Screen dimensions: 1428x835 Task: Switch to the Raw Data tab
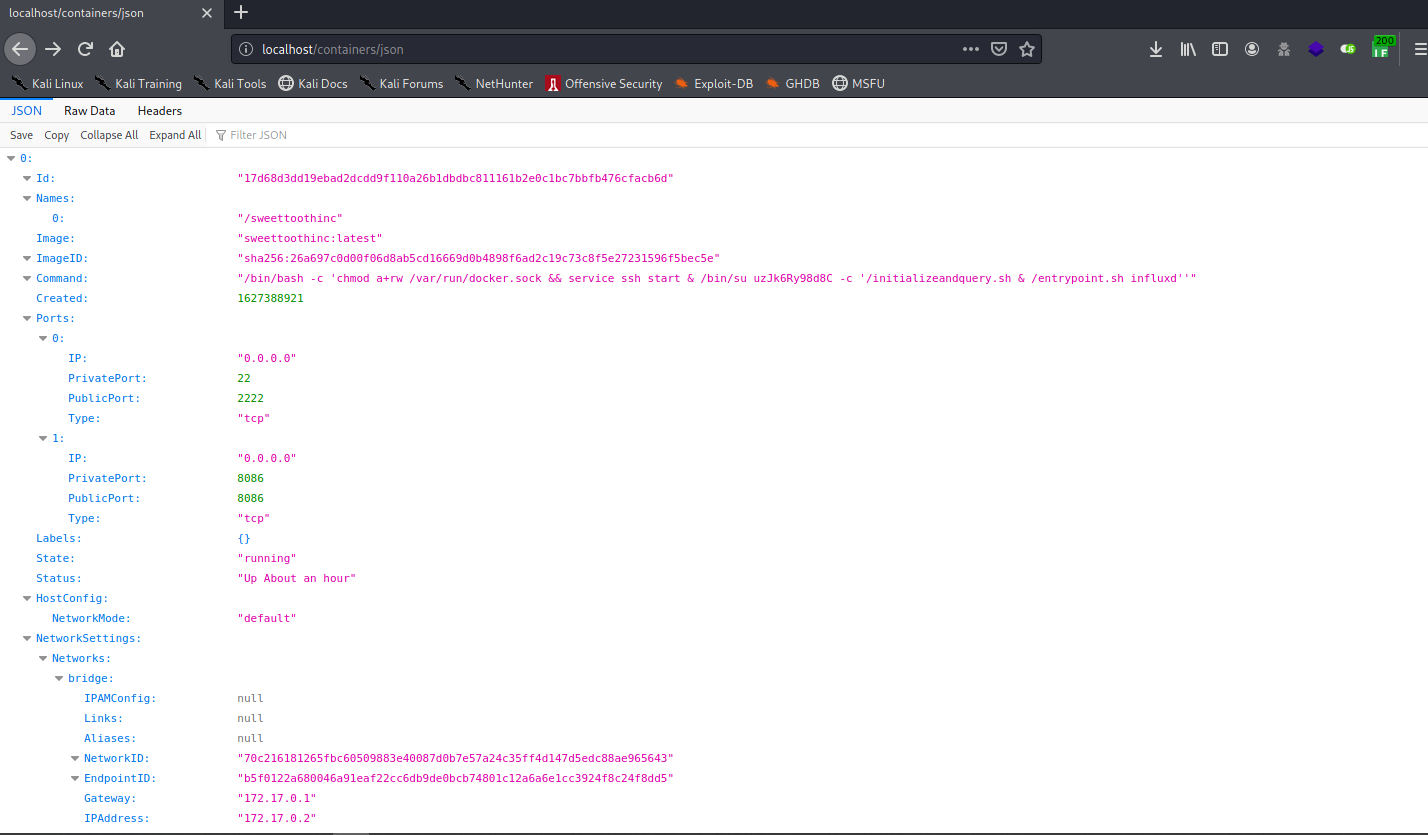(x=89, y=111)
